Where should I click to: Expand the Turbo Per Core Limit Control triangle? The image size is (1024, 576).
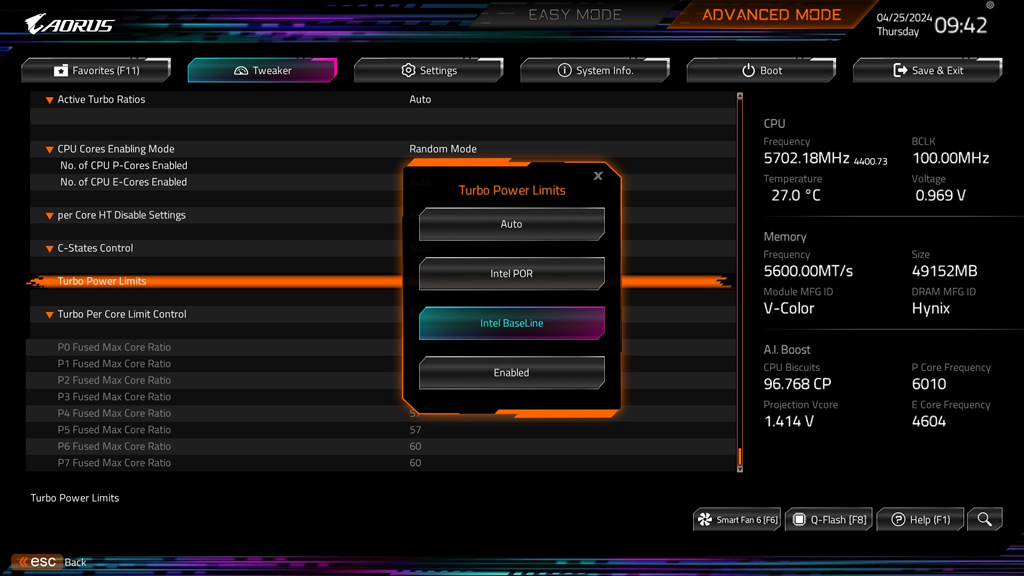(x=49, y=315)
